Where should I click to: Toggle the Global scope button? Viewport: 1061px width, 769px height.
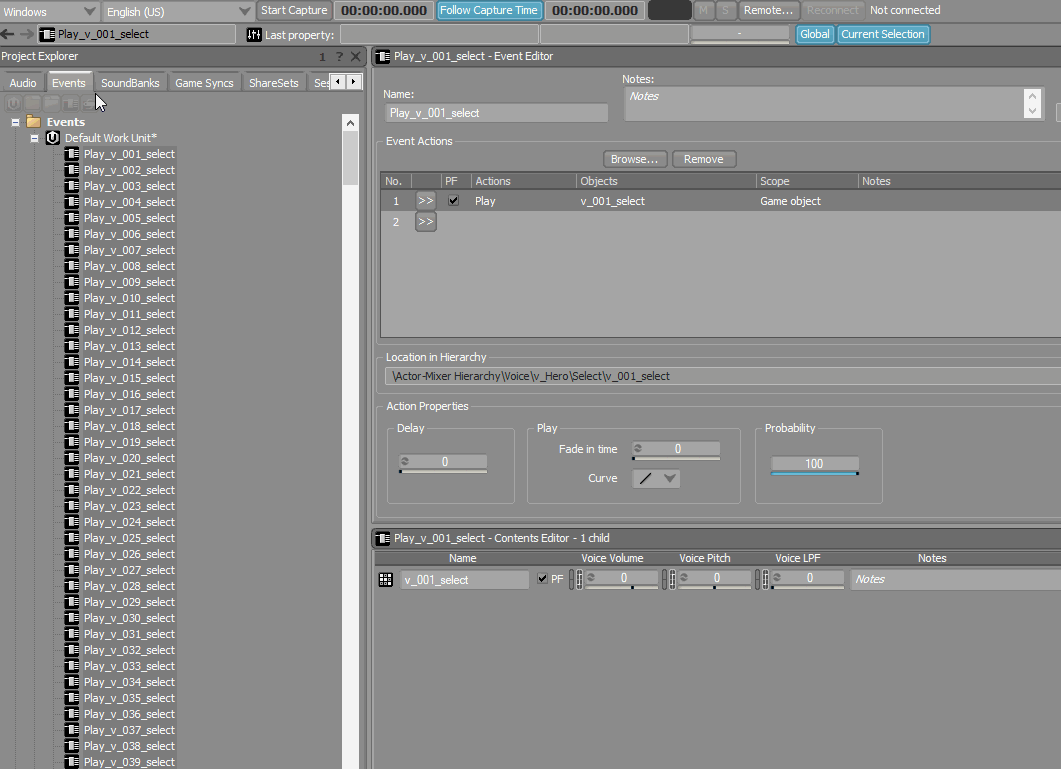(815, 35)
